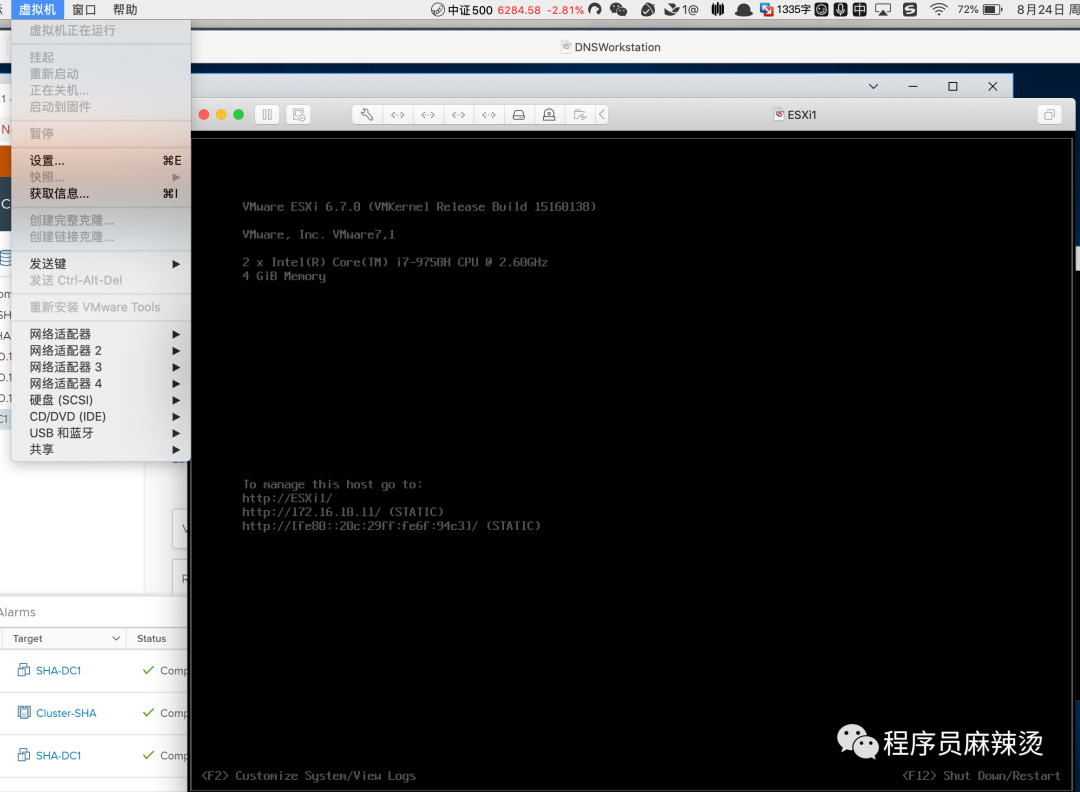Click the date 8月24日 in the menu bar
Viewport: 1080px width, 792px height.
[1040, 10]
